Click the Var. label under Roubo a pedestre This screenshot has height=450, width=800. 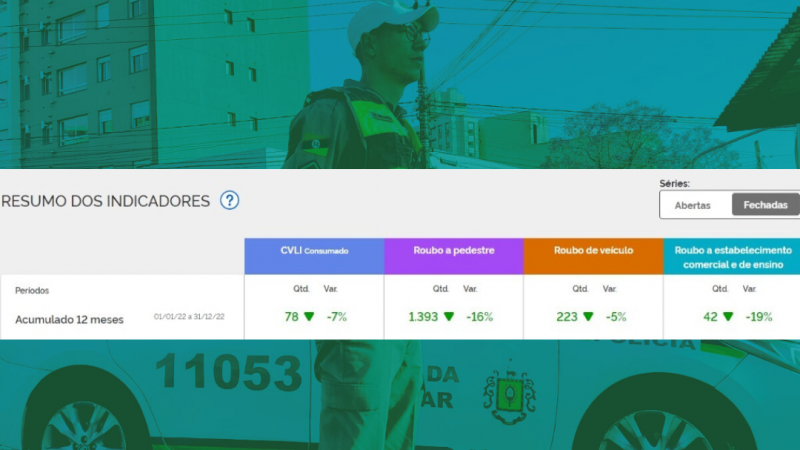[x=470, y=289]
